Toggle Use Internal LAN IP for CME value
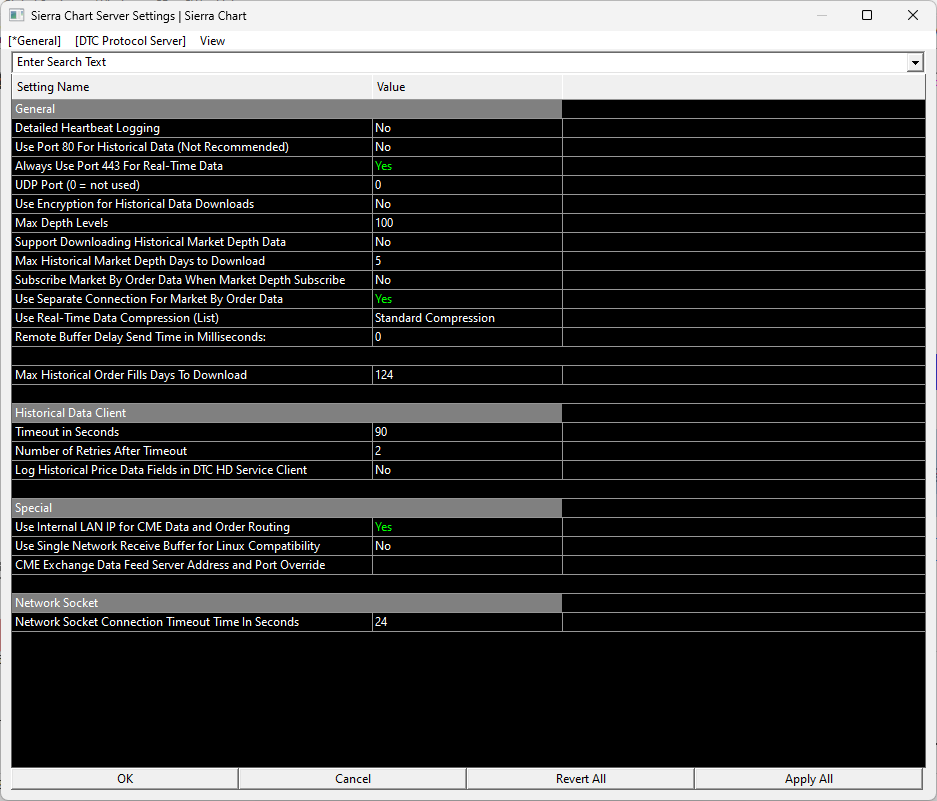 pos(467,527)
